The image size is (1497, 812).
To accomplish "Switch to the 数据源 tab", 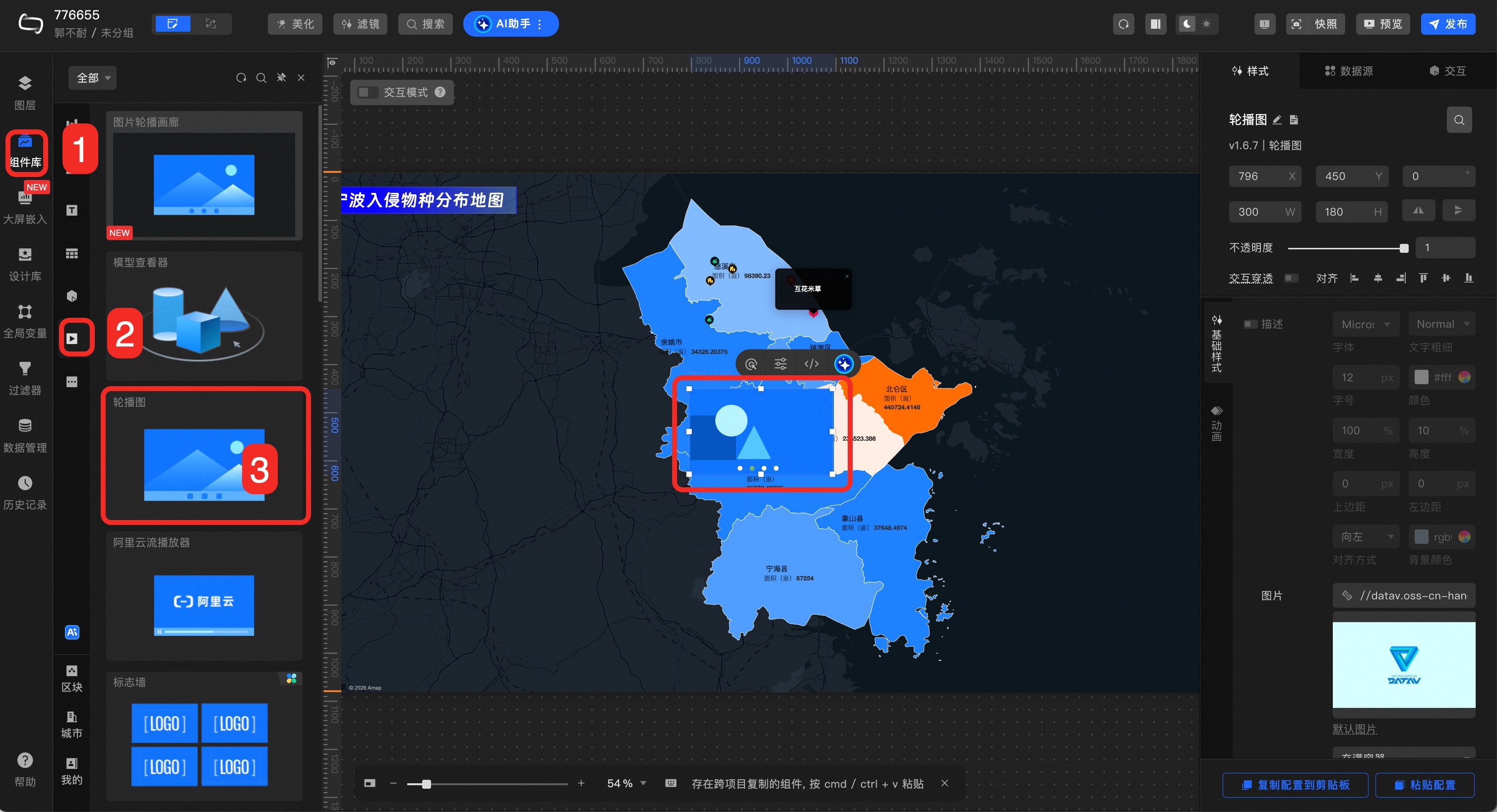I will pyautogui.click(x=1349, y=71).
